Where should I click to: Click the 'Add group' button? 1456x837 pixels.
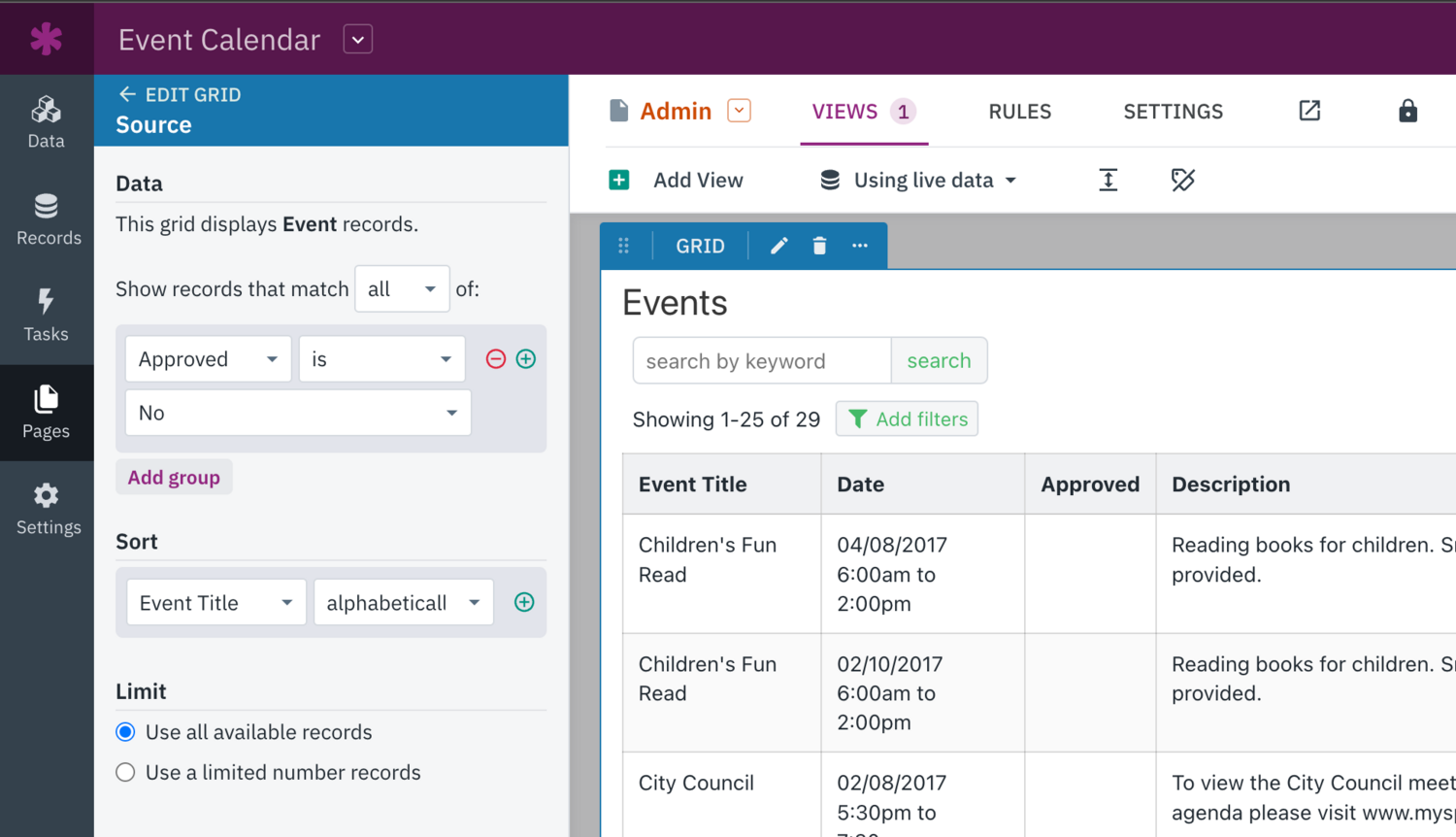pos(174,477)
